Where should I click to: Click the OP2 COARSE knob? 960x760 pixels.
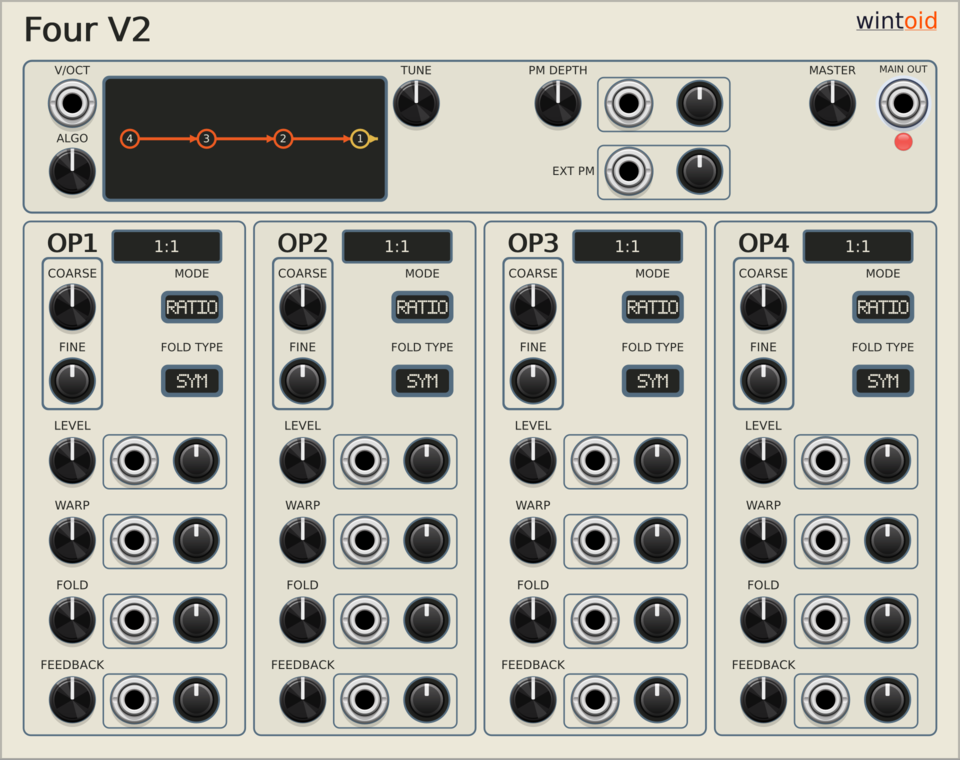click(x=302, y=307)
